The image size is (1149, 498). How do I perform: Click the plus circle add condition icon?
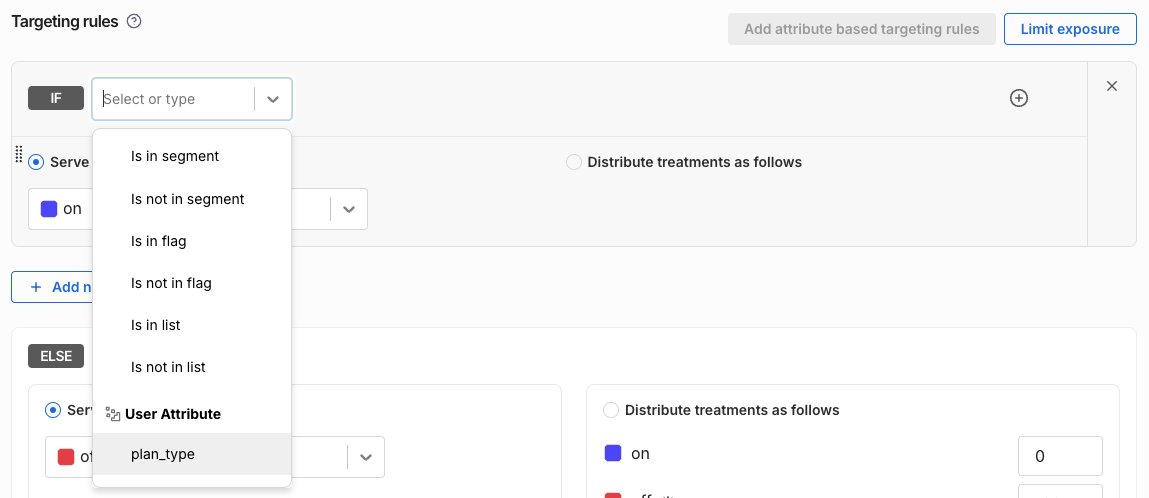[x=1018, y=98]
